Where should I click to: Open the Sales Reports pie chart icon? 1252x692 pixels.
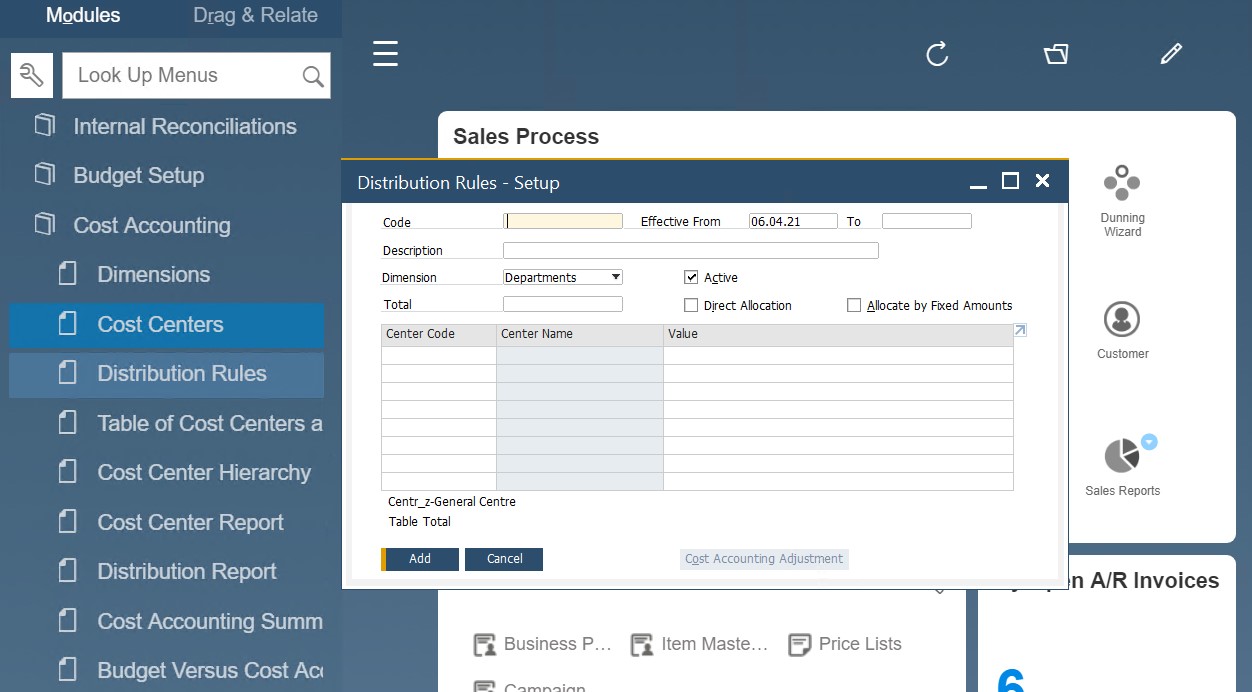[x=1122, y=456]
